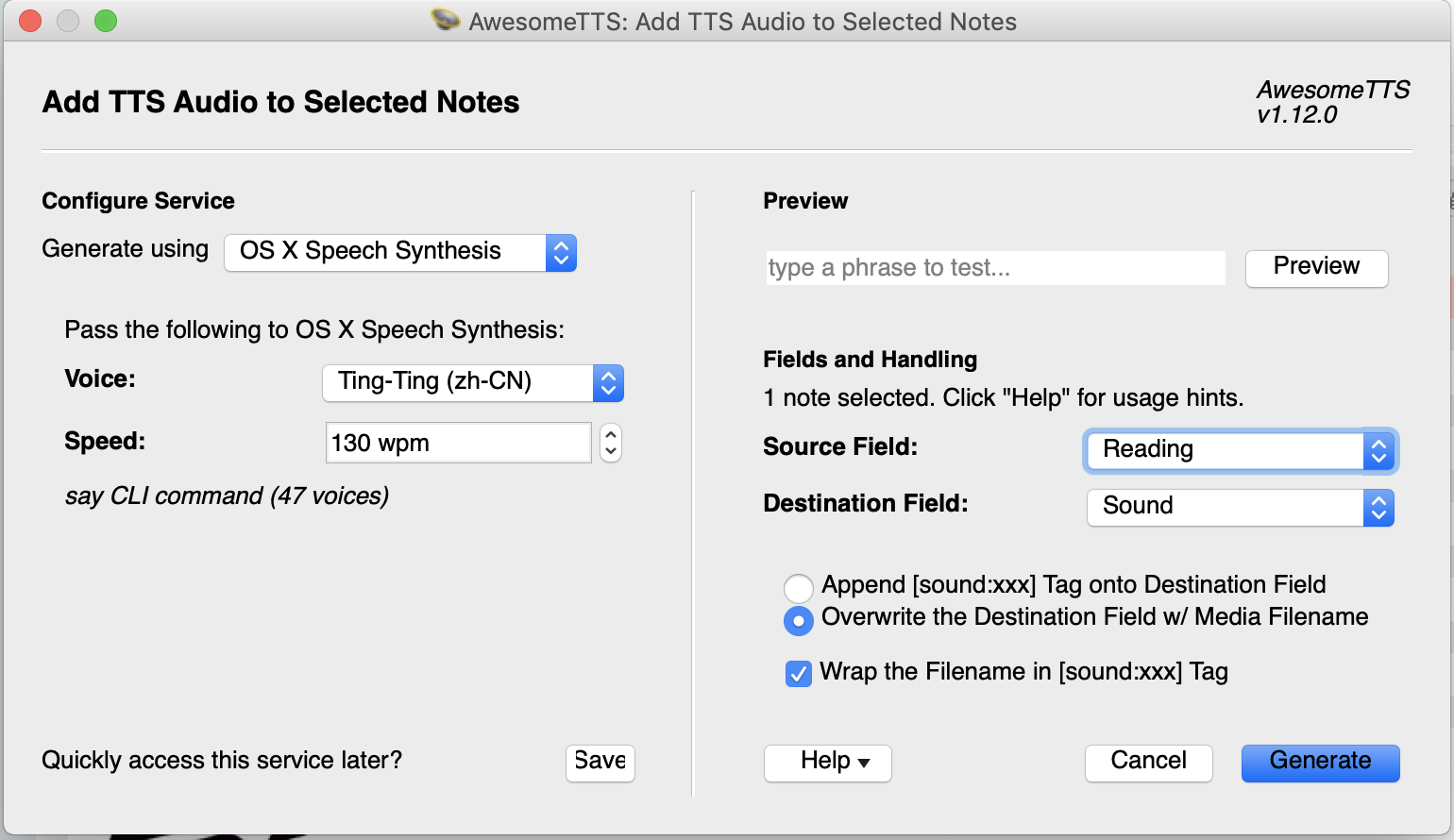Click the 'Destination Field:' label
The width and height of the screenshot is (1454, 840).
[x=866, y=503]
